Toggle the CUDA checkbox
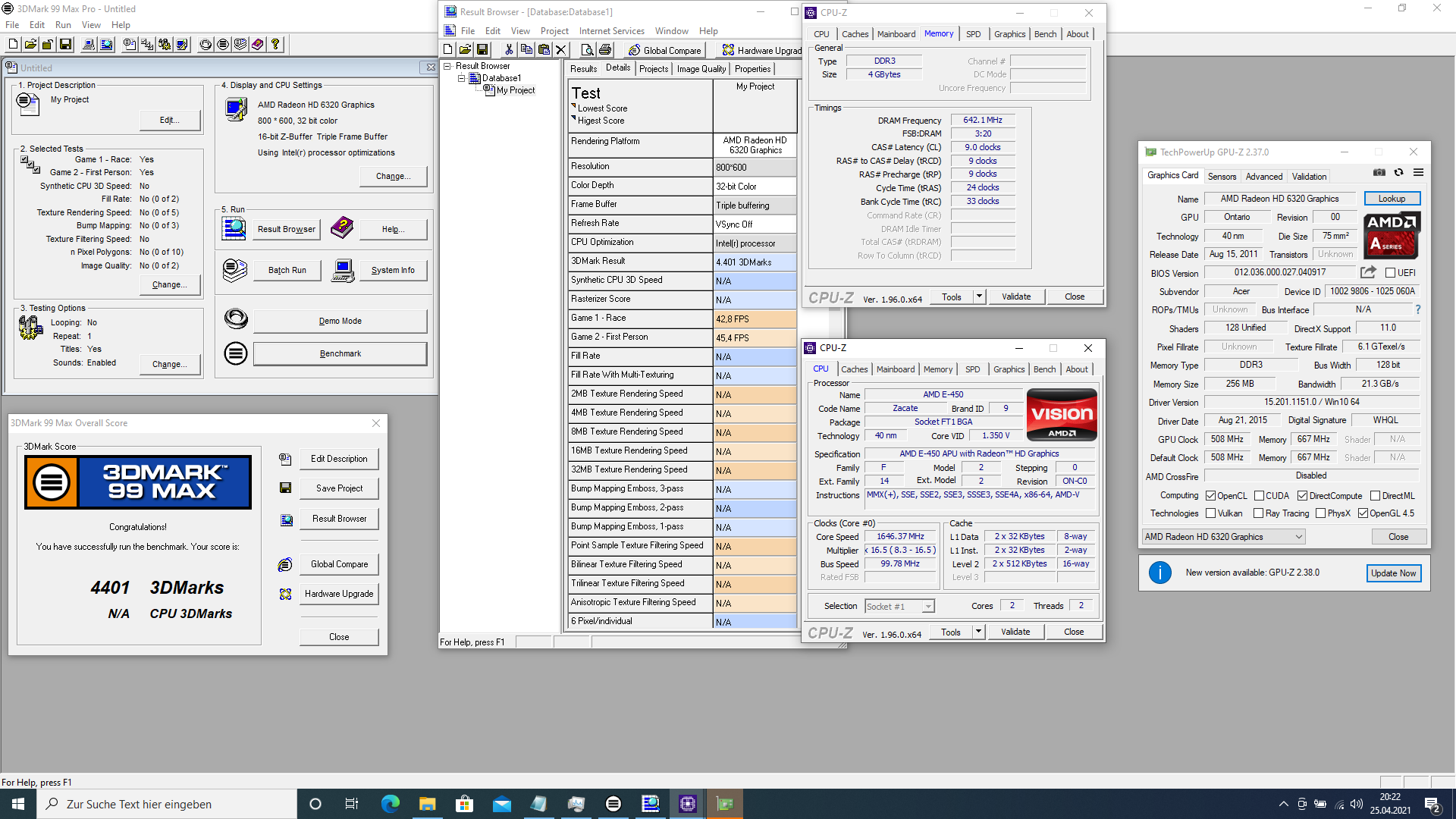Screen dimensions: 1456x819 tap(1259, 496)
